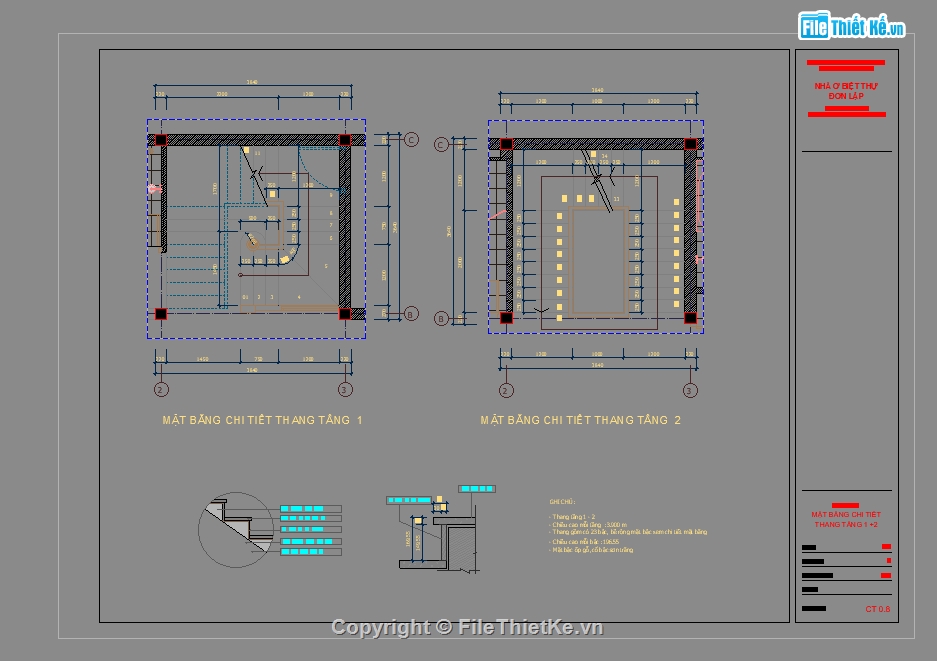Select the note mentioning 23 bậc
Viewport: 937px width, 661px height.
pos(628,531)
